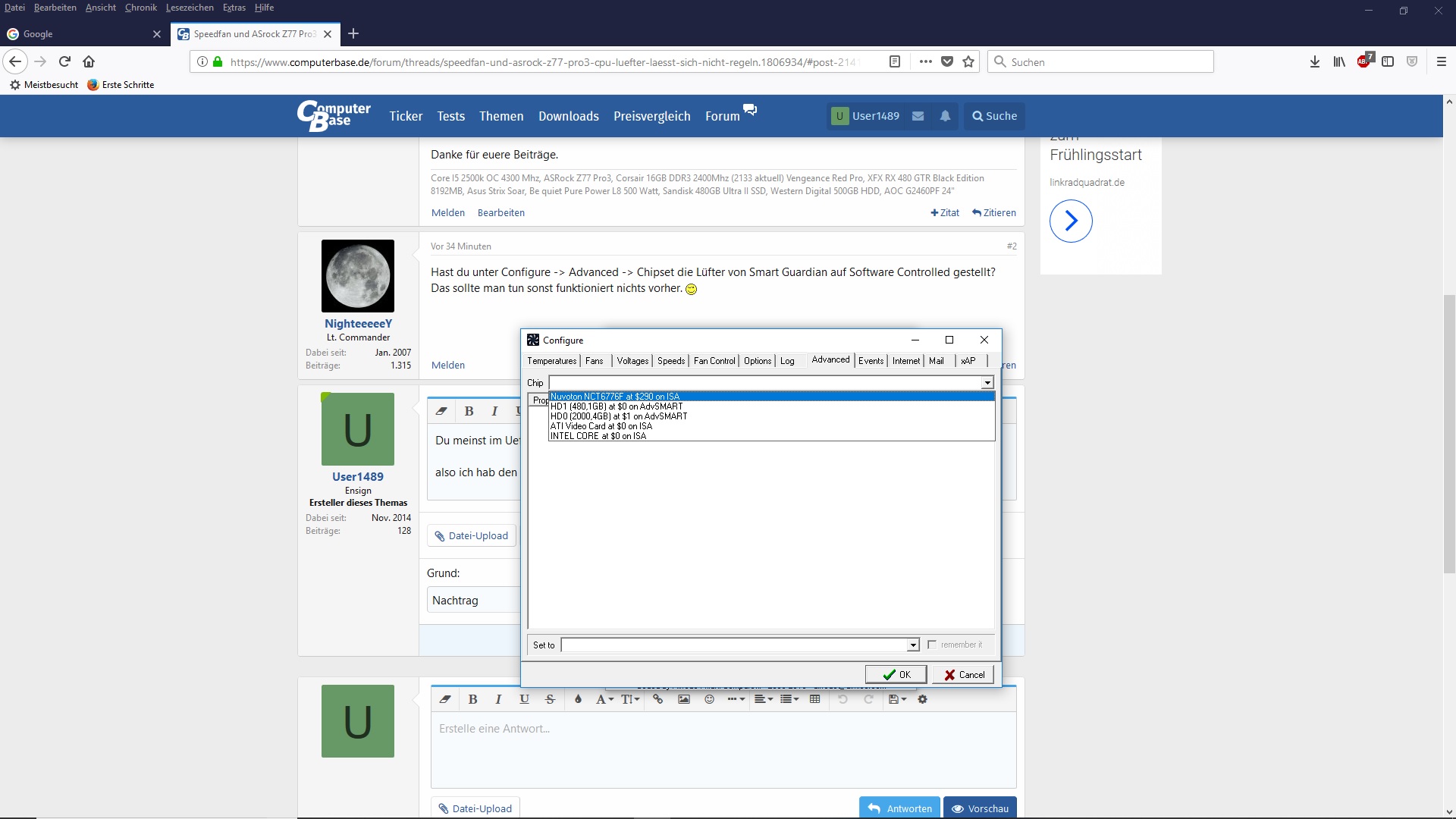Toggle strikethrough formatting in the reply editor

(x=551, y=699)
